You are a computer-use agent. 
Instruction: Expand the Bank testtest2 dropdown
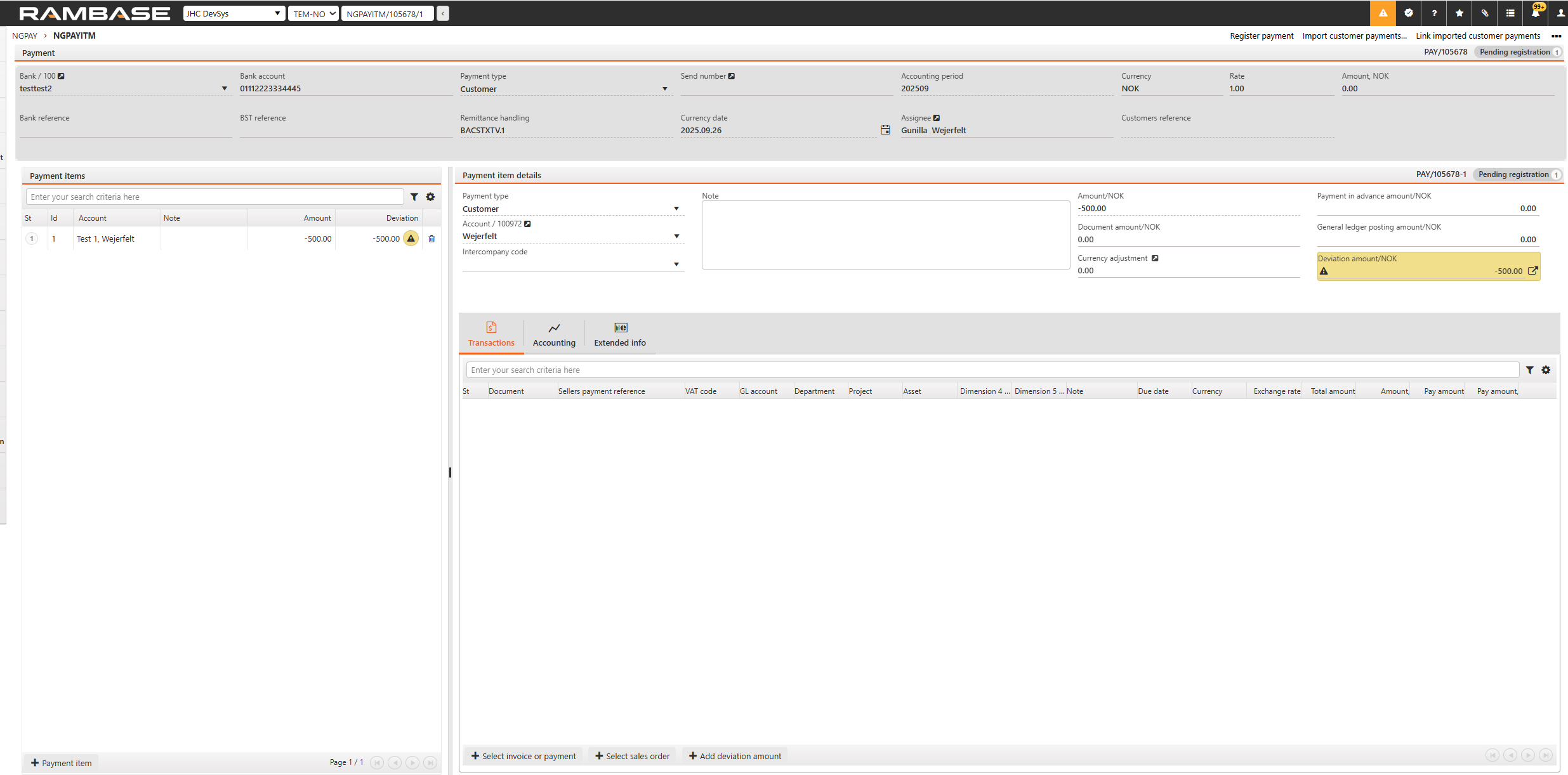point(224,89)
